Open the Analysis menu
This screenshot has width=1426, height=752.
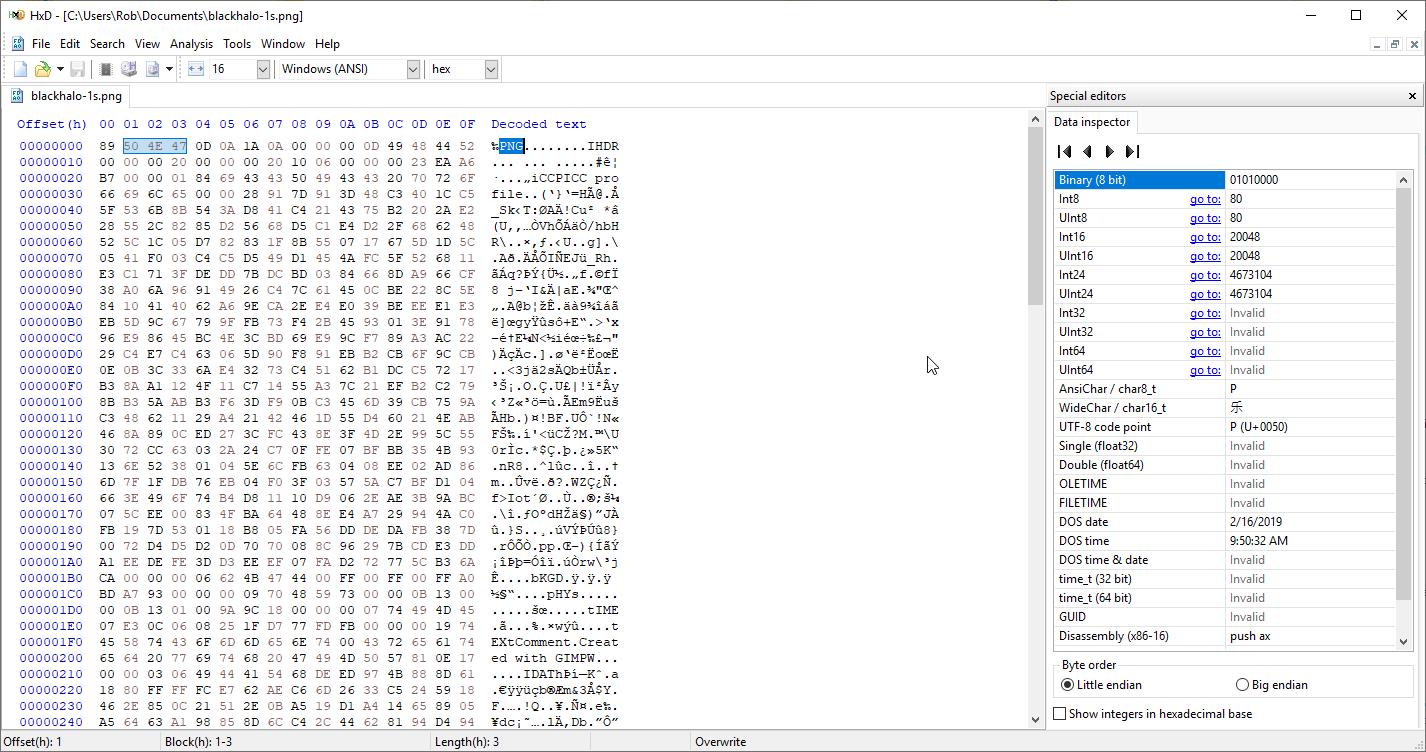point(191,44)
